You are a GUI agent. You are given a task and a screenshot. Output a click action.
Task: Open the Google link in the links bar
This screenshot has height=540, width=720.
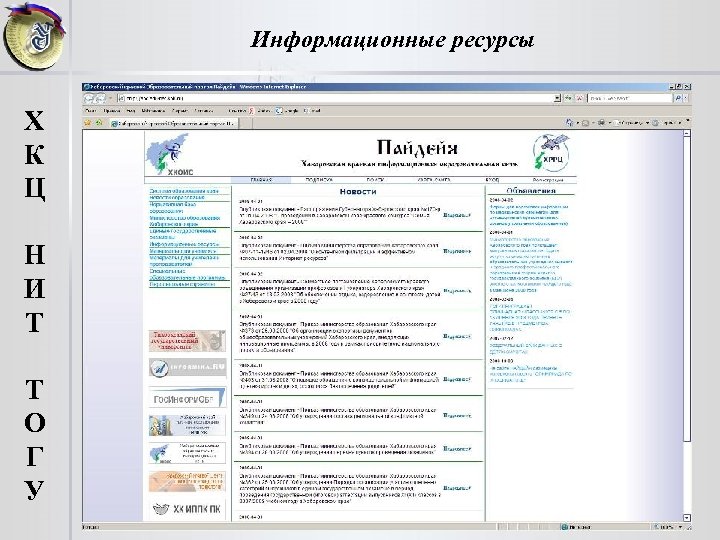[287, 111]
